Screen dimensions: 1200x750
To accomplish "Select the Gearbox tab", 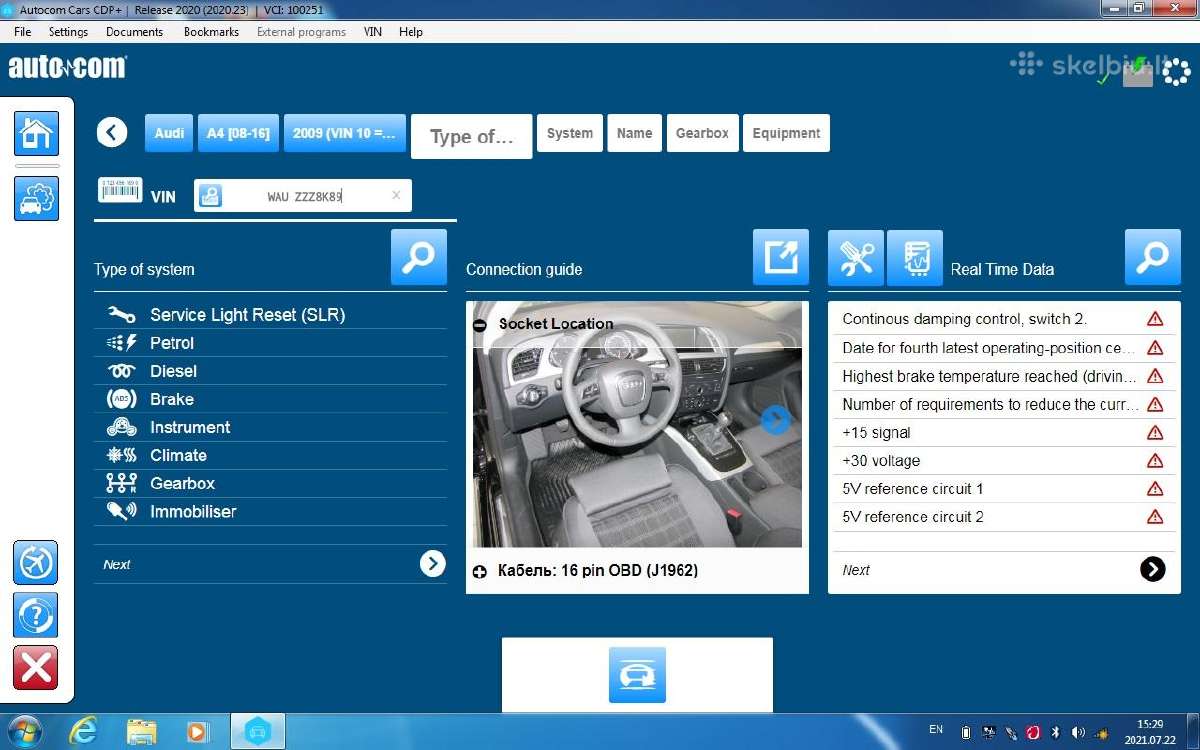I will pos(702,133).
